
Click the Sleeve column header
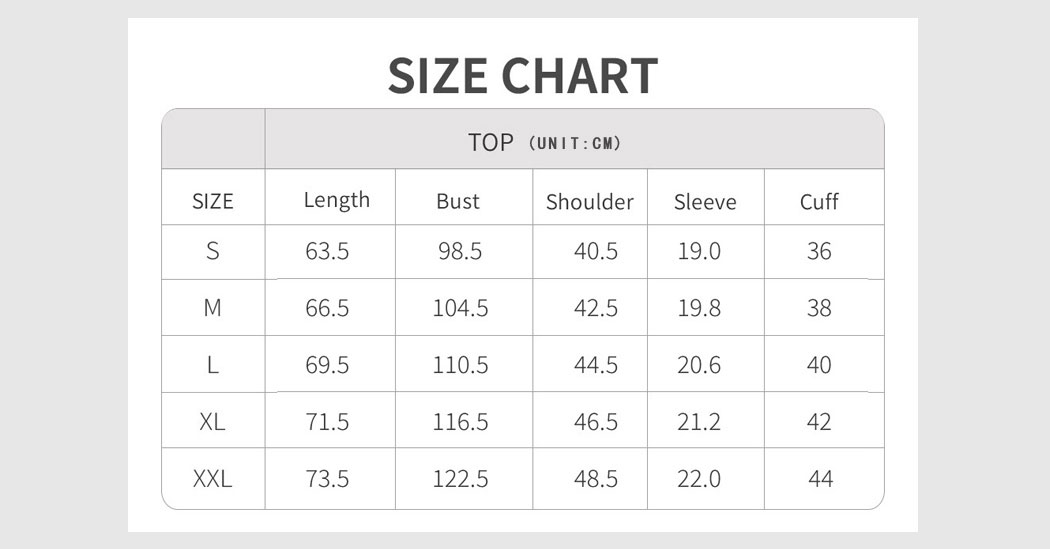(705, 202)
